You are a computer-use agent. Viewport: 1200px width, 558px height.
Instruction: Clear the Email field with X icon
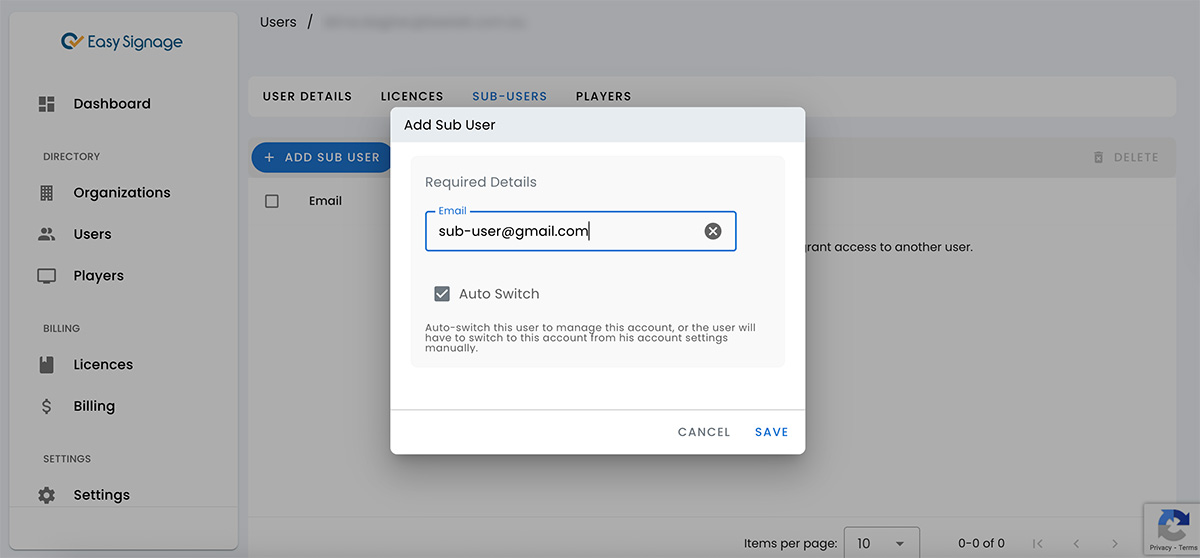[712, 231]
